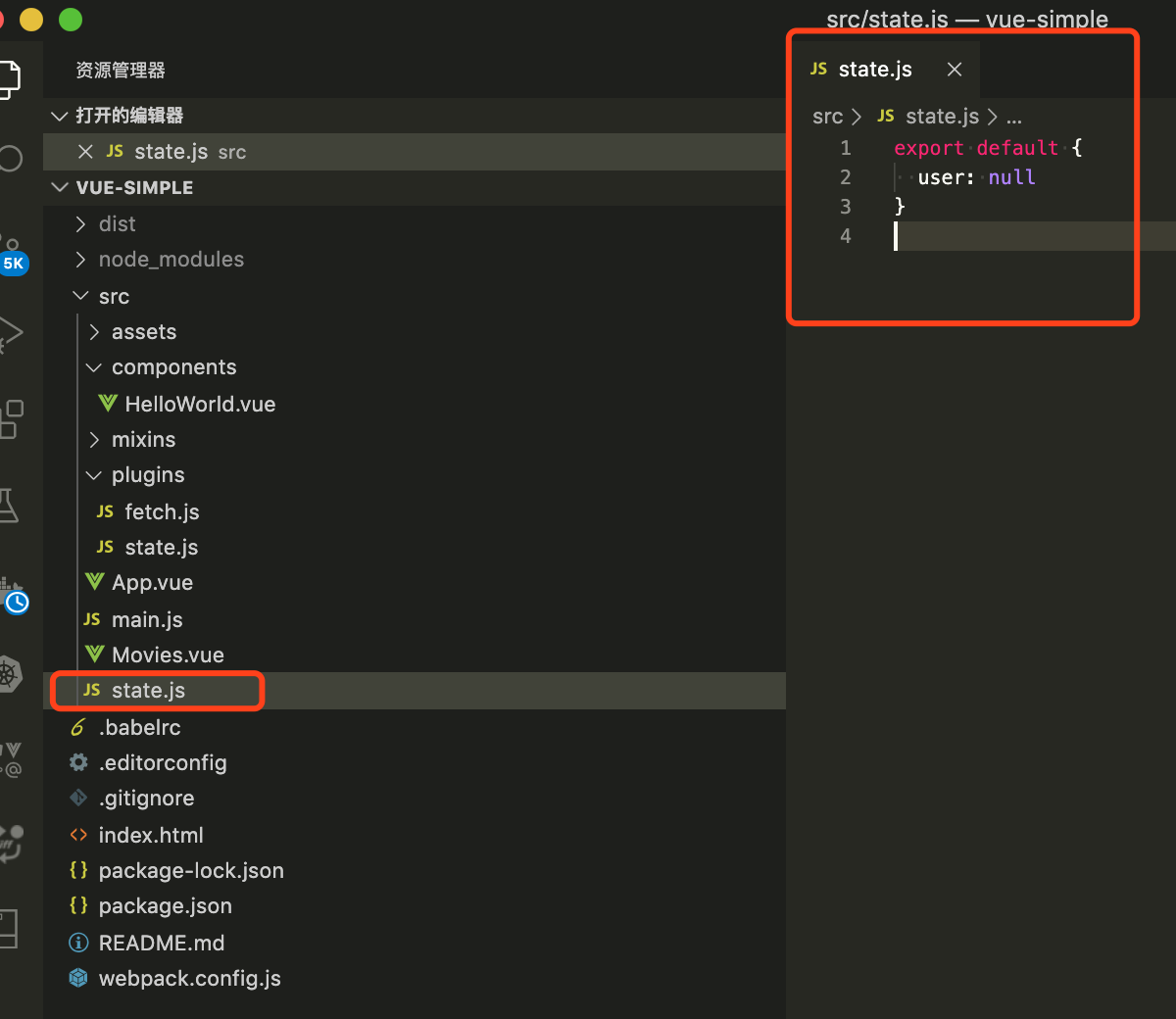The height and width of the screenshot is (1019, 1176).
Task: Close state.js in open editors list
Action: pyautogui.click(x=85, y=152)
